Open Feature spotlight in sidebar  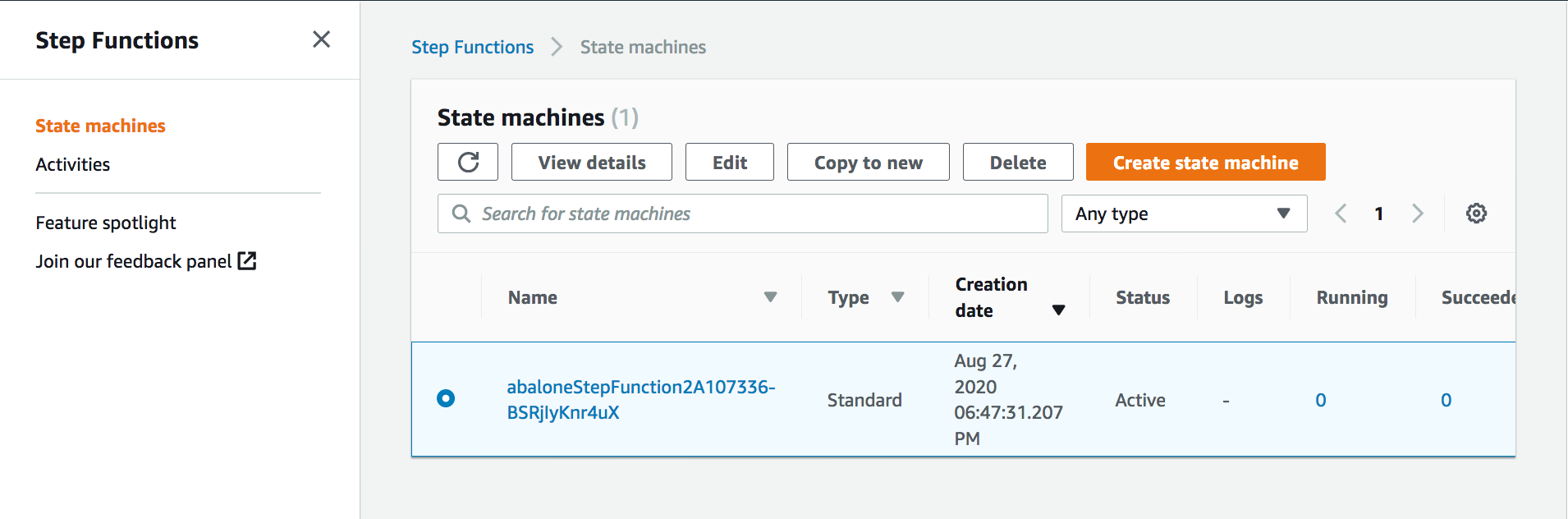click(x=106, y=223)
